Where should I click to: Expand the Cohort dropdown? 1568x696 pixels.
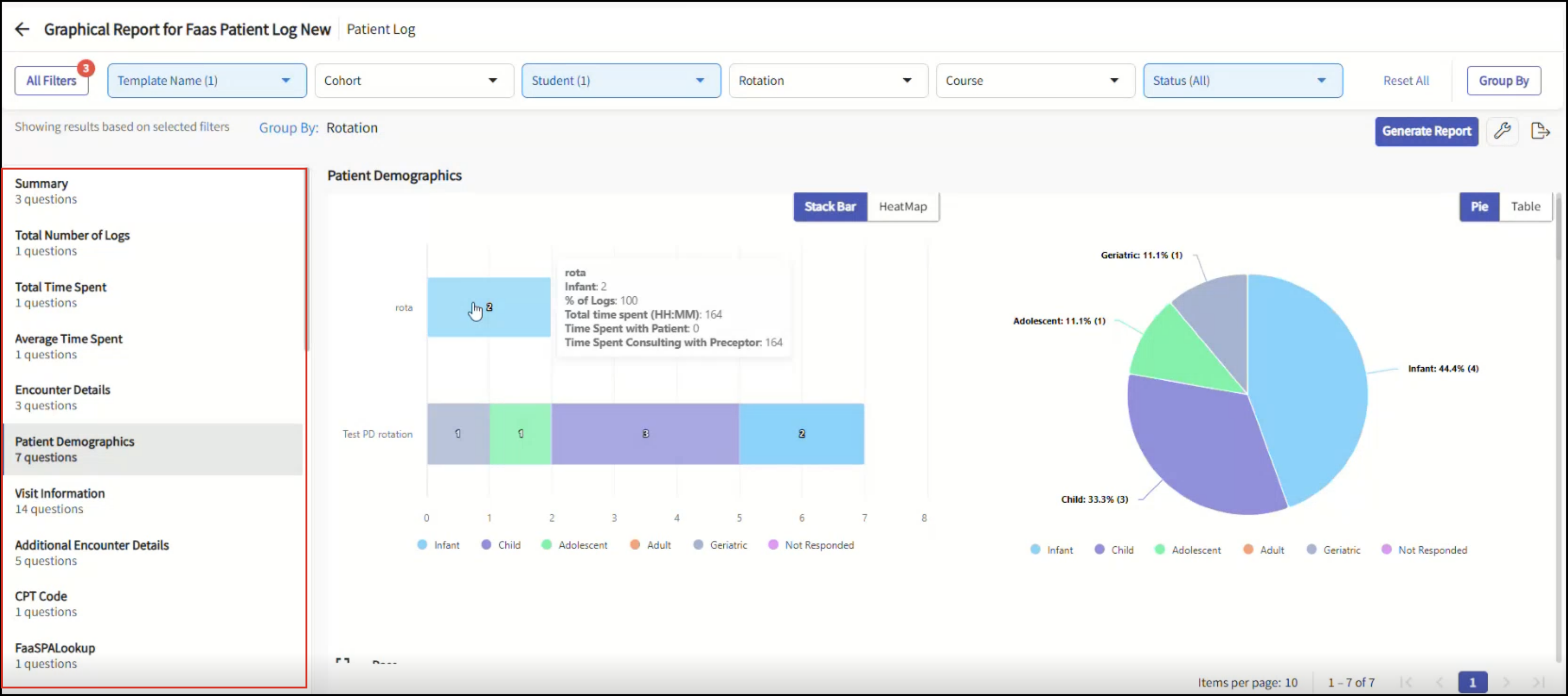click(x=414, y=80)
